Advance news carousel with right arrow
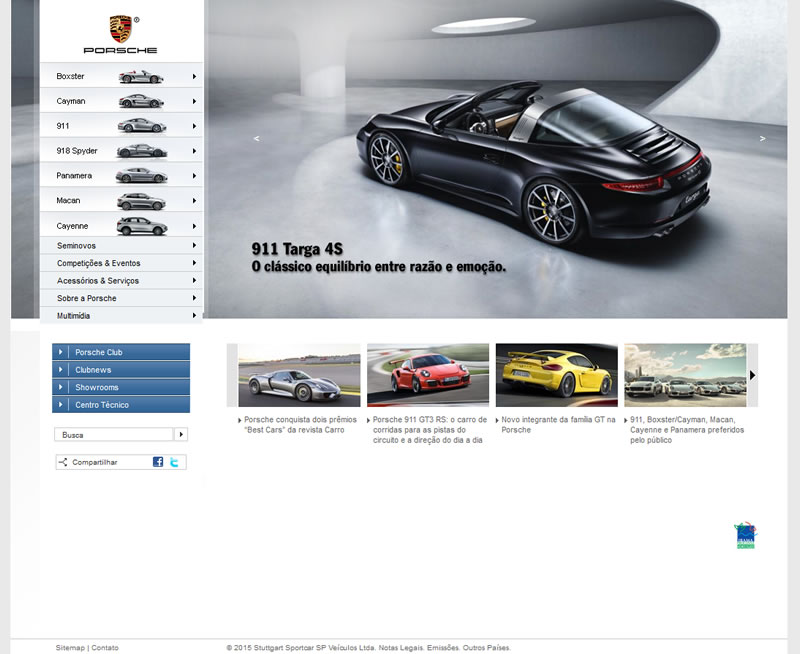 click(753, 375)
